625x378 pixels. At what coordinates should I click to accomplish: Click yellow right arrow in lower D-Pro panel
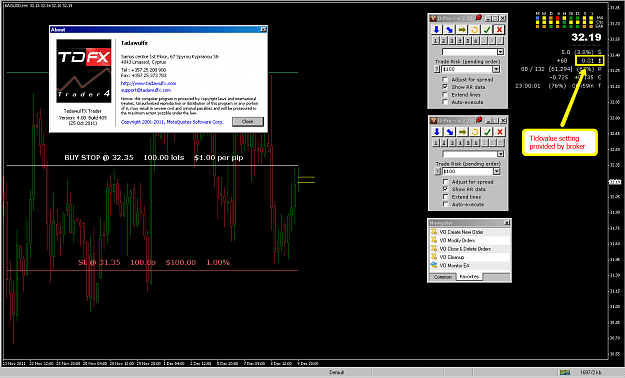[x=462, y=132]
